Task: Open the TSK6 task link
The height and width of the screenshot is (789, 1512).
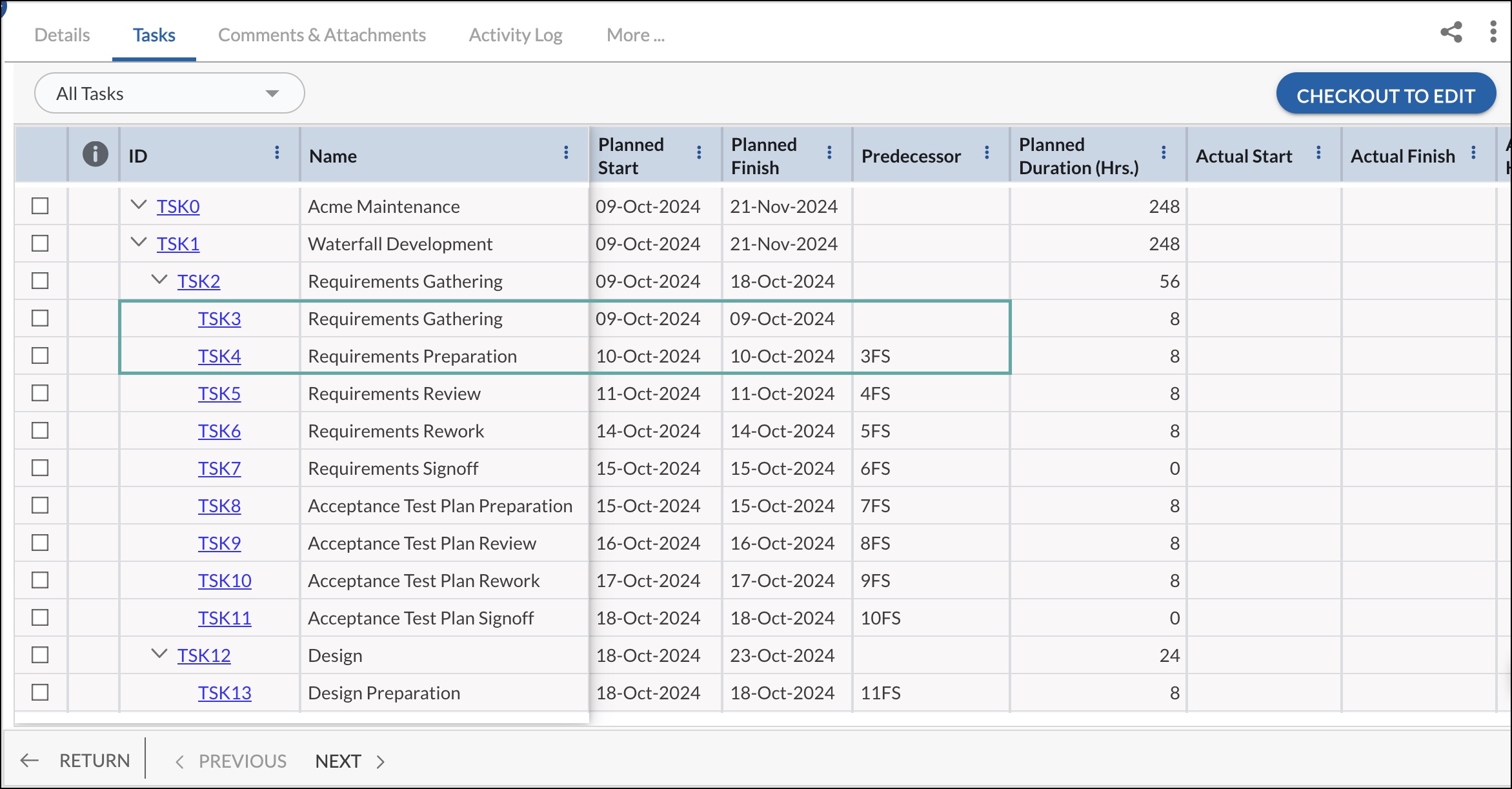Action: click(219, 431)
